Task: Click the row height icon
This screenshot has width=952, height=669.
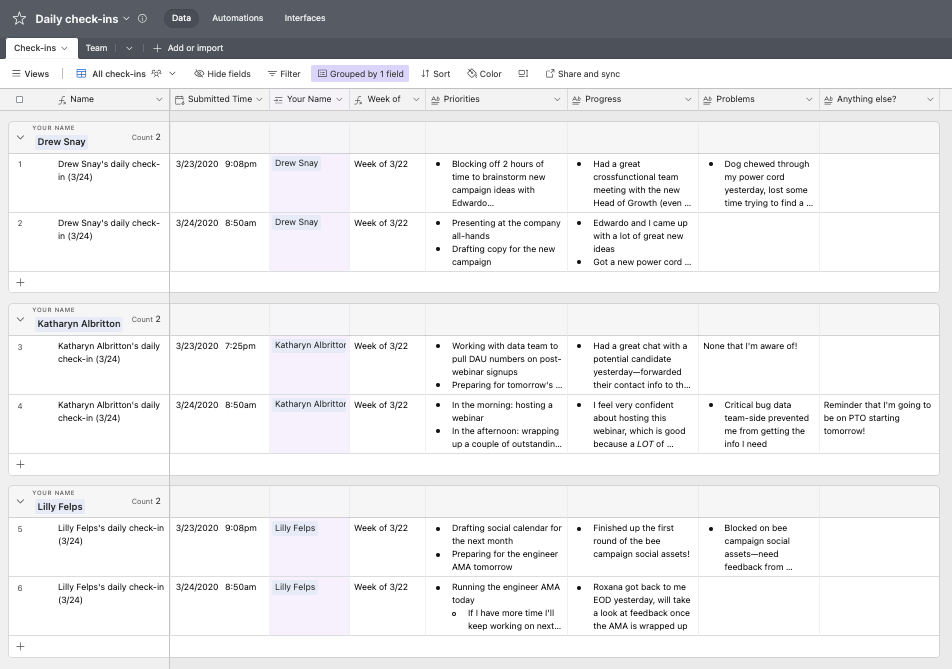Action: [x=523, y=74]
